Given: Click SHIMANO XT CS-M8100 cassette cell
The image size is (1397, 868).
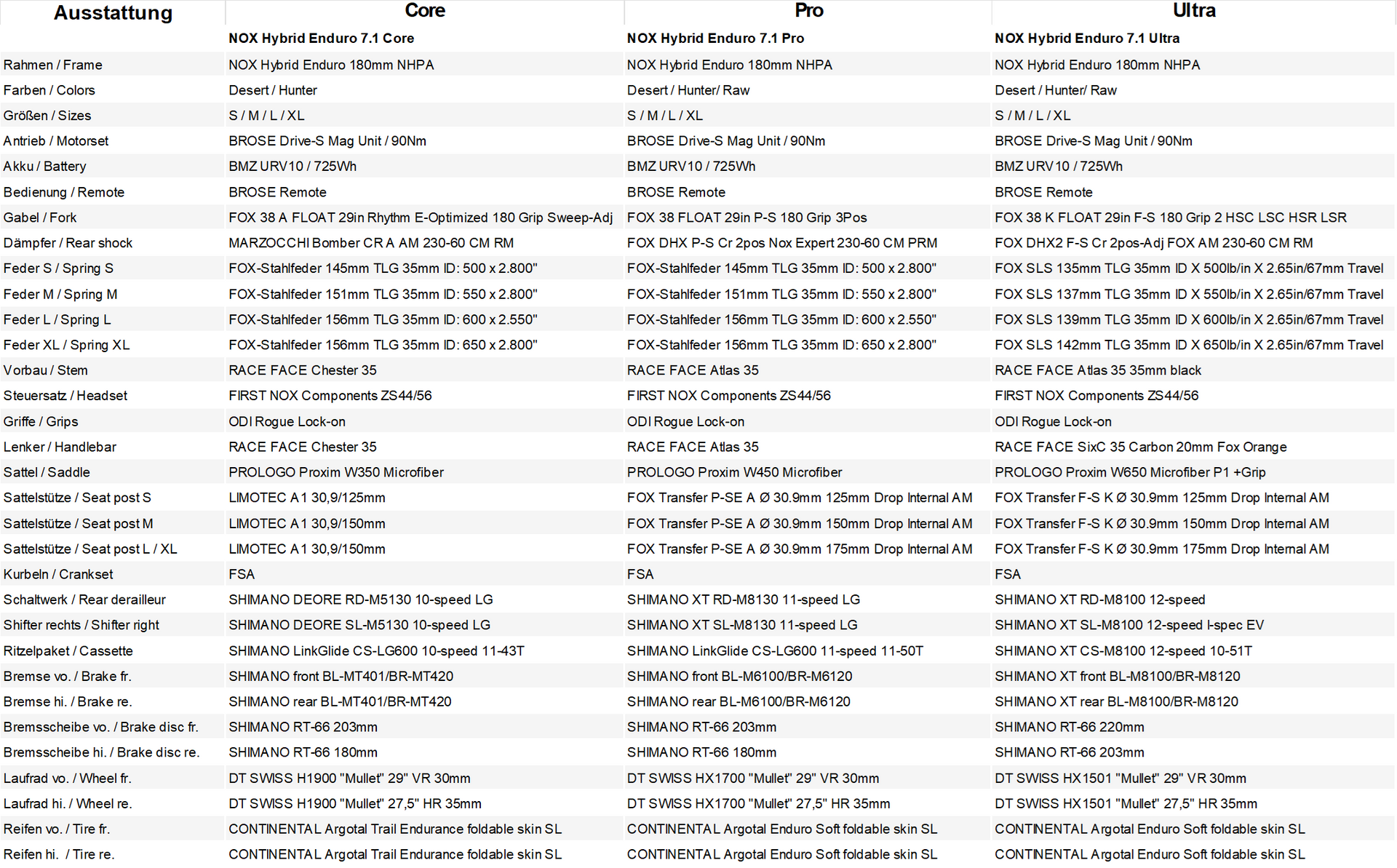Looking at the screenshot, I should coord(1123,651).
